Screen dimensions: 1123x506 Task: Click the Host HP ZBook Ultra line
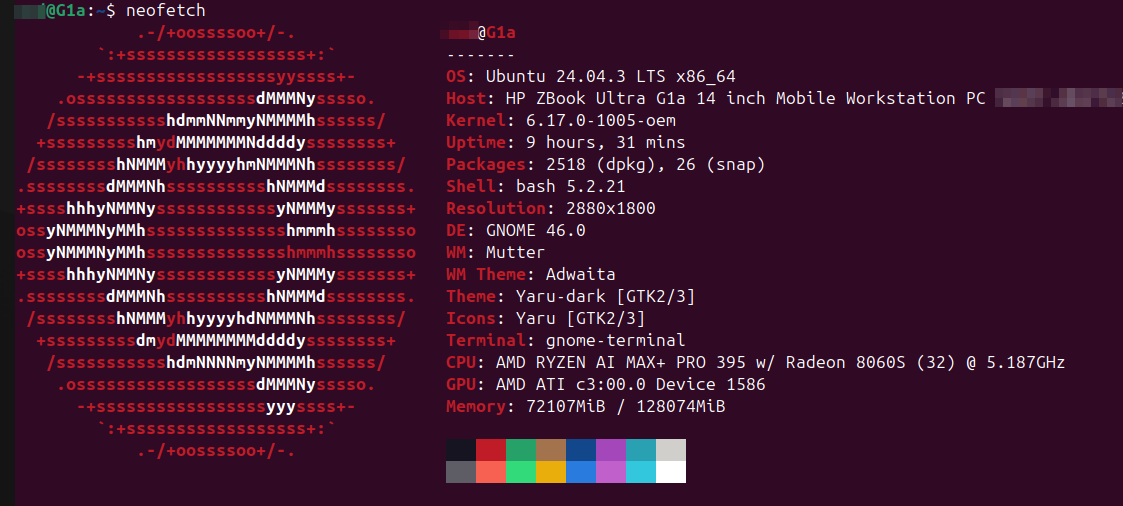pyautogui.click(x=716, y=99)
